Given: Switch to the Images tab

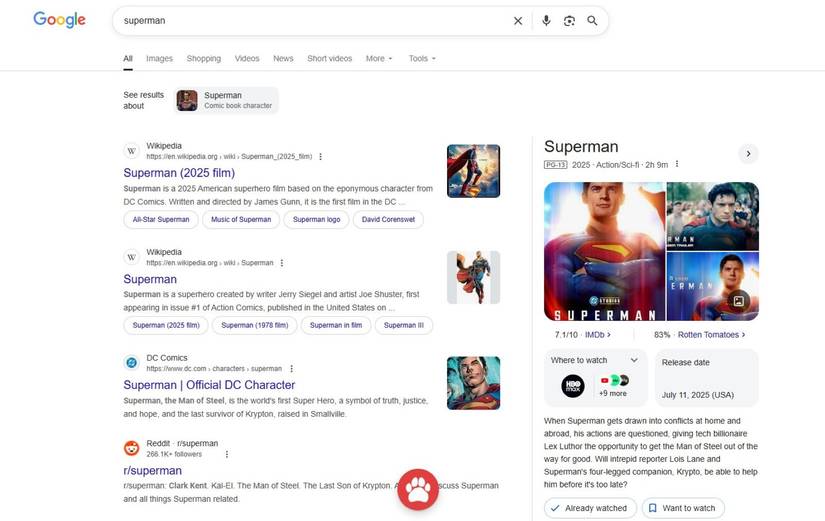Looking at the screenshot, I should point(159,58).
